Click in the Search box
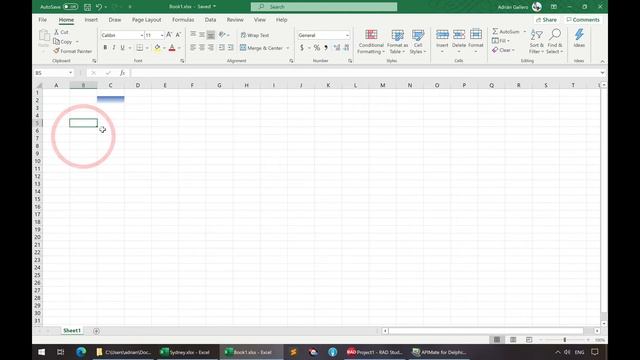Screen dimensions: 640x360 tap(324, 7)
